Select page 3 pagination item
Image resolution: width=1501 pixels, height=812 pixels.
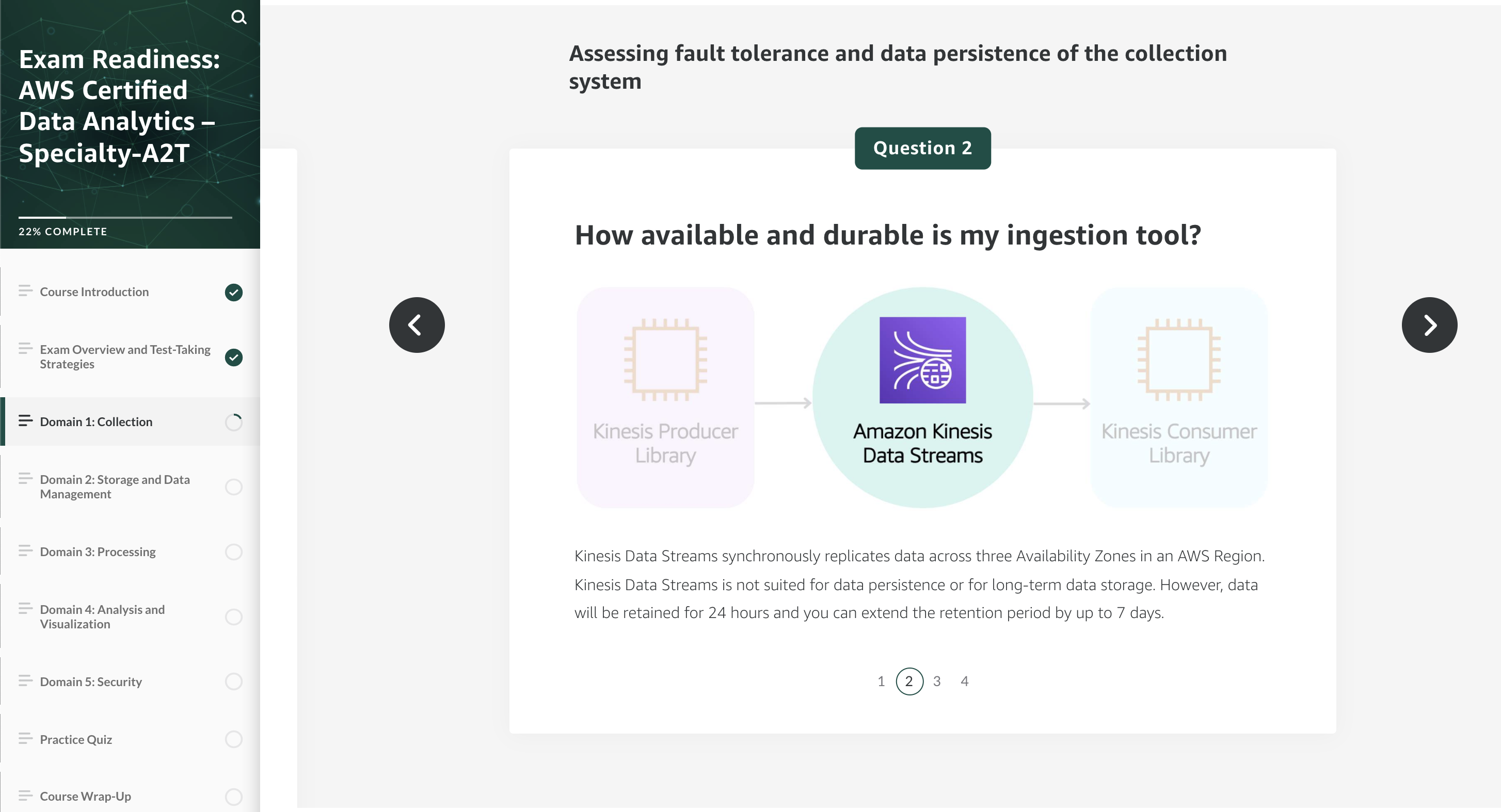[935, 681]
